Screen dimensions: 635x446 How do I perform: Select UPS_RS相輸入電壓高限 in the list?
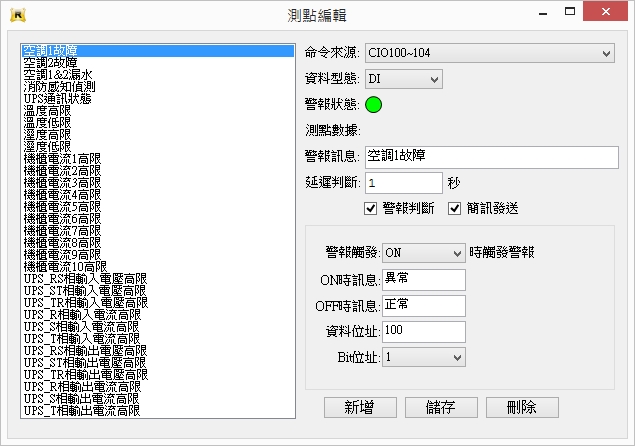[x=158, y=279]
